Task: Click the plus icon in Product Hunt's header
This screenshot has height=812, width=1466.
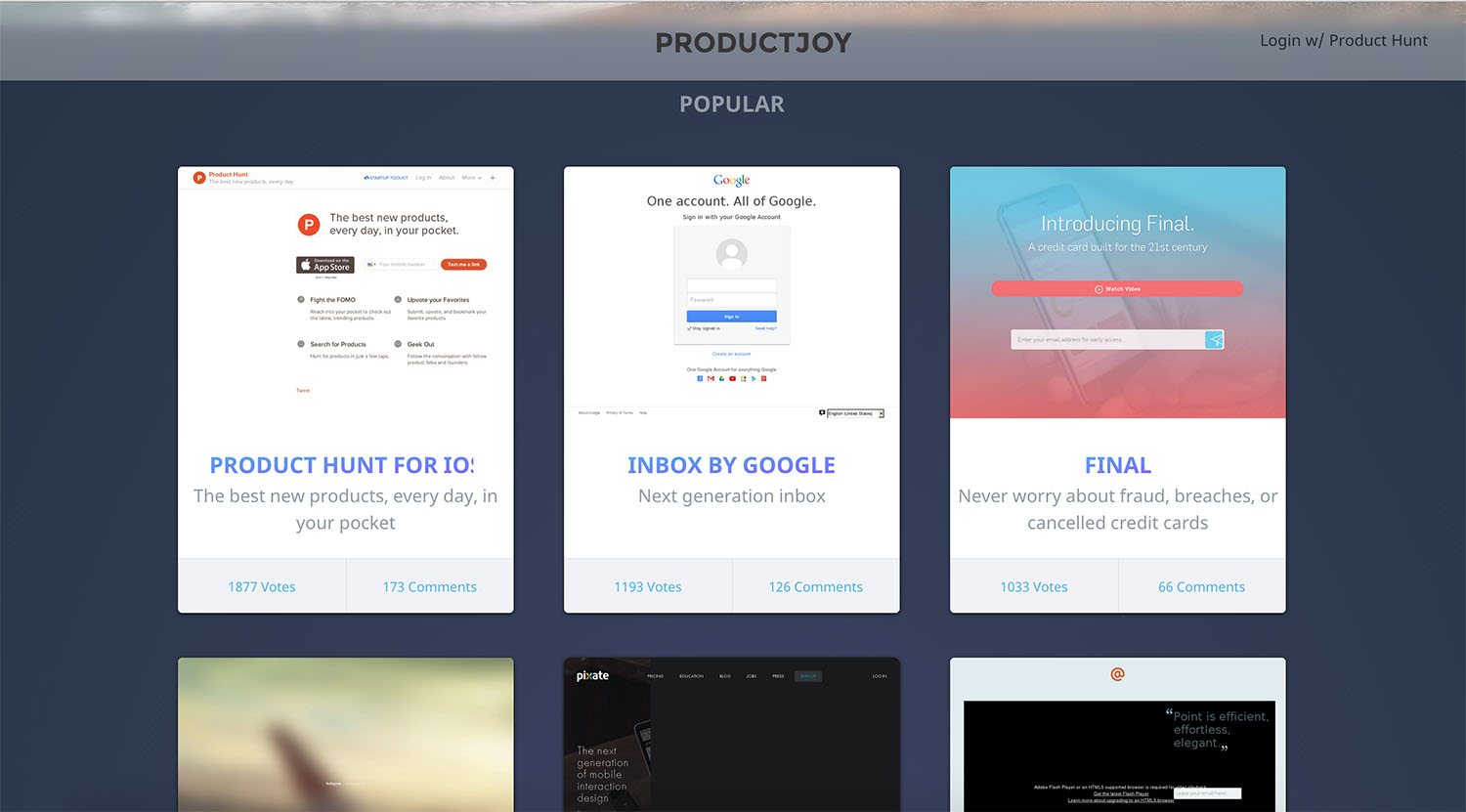Action: coord(493,178)
